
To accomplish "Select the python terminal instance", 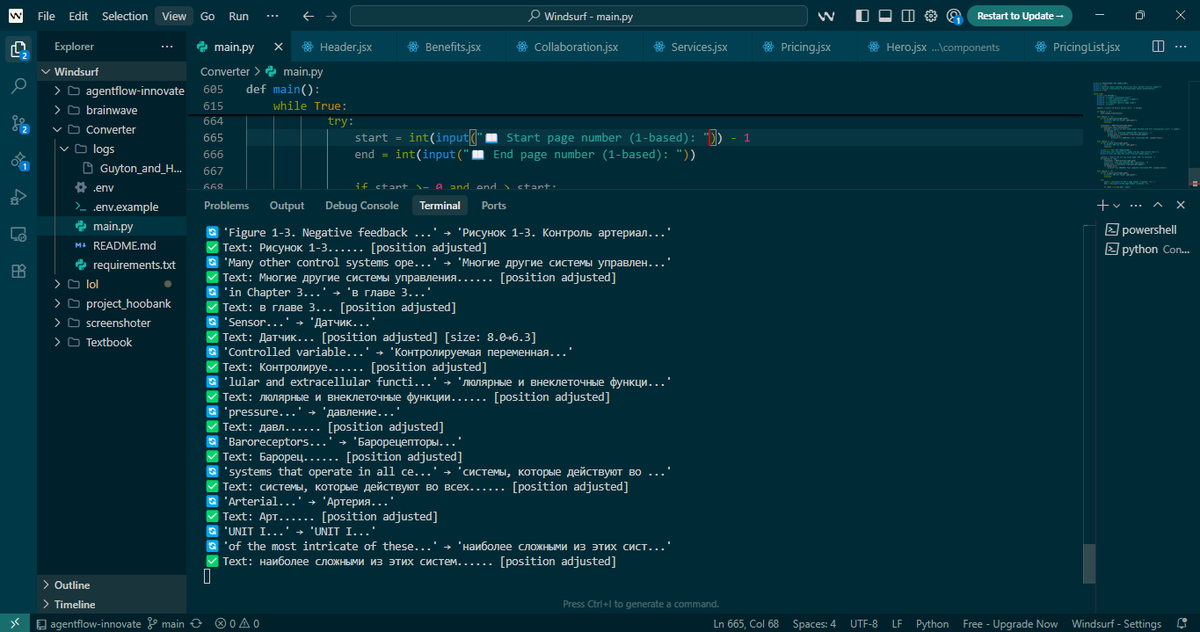I will coord(1148,249).
